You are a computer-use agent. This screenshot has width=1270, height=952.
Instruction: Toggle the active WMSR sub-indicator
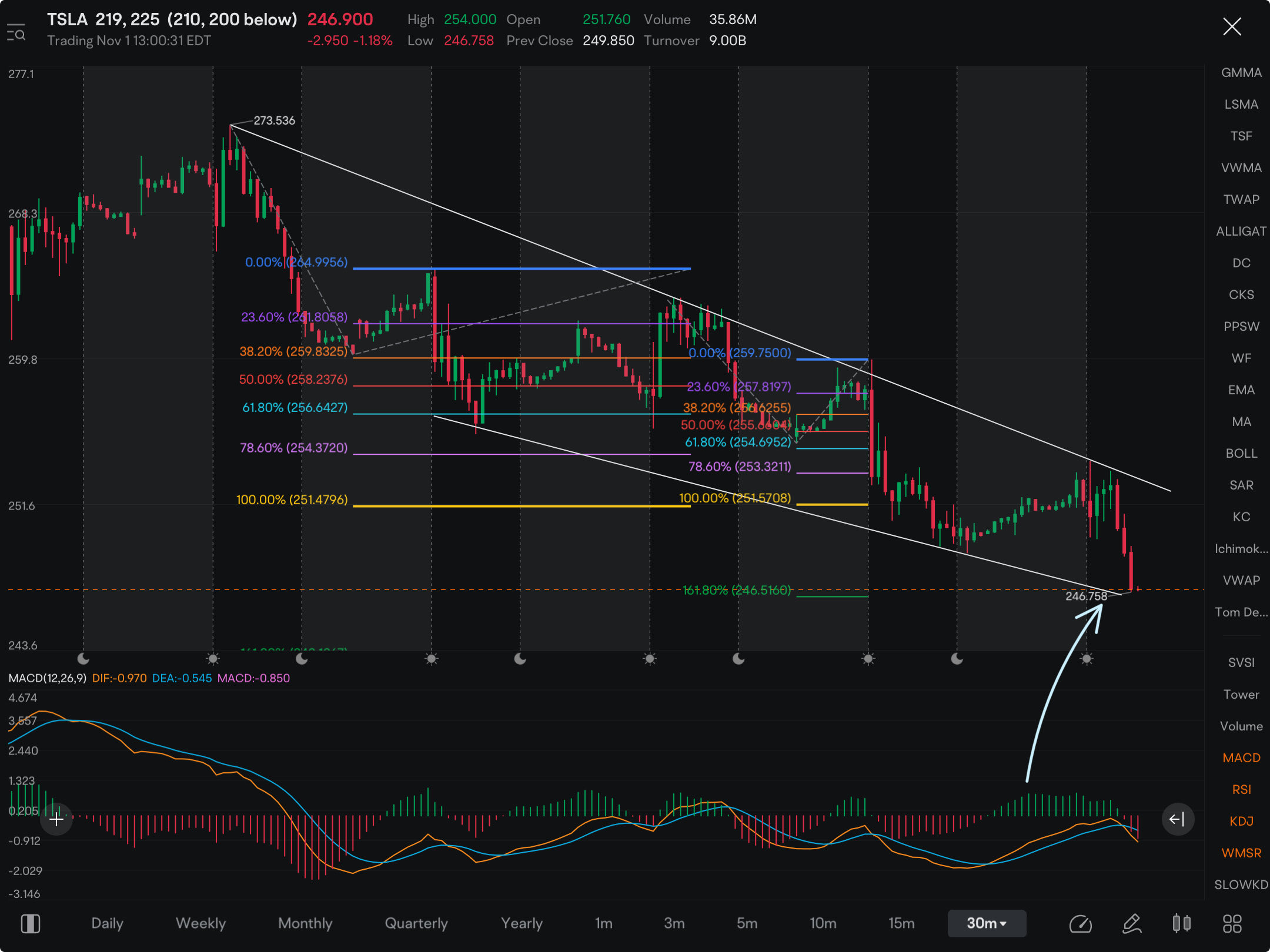click(x=1241, y=853)
